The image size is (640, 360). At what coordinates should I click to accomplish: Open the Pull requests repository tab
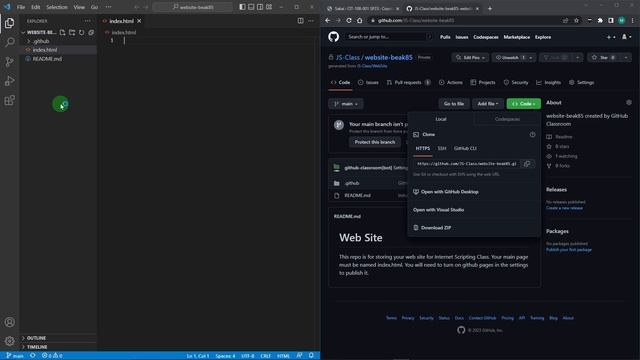pyautogui.click(x=408, y=82)
